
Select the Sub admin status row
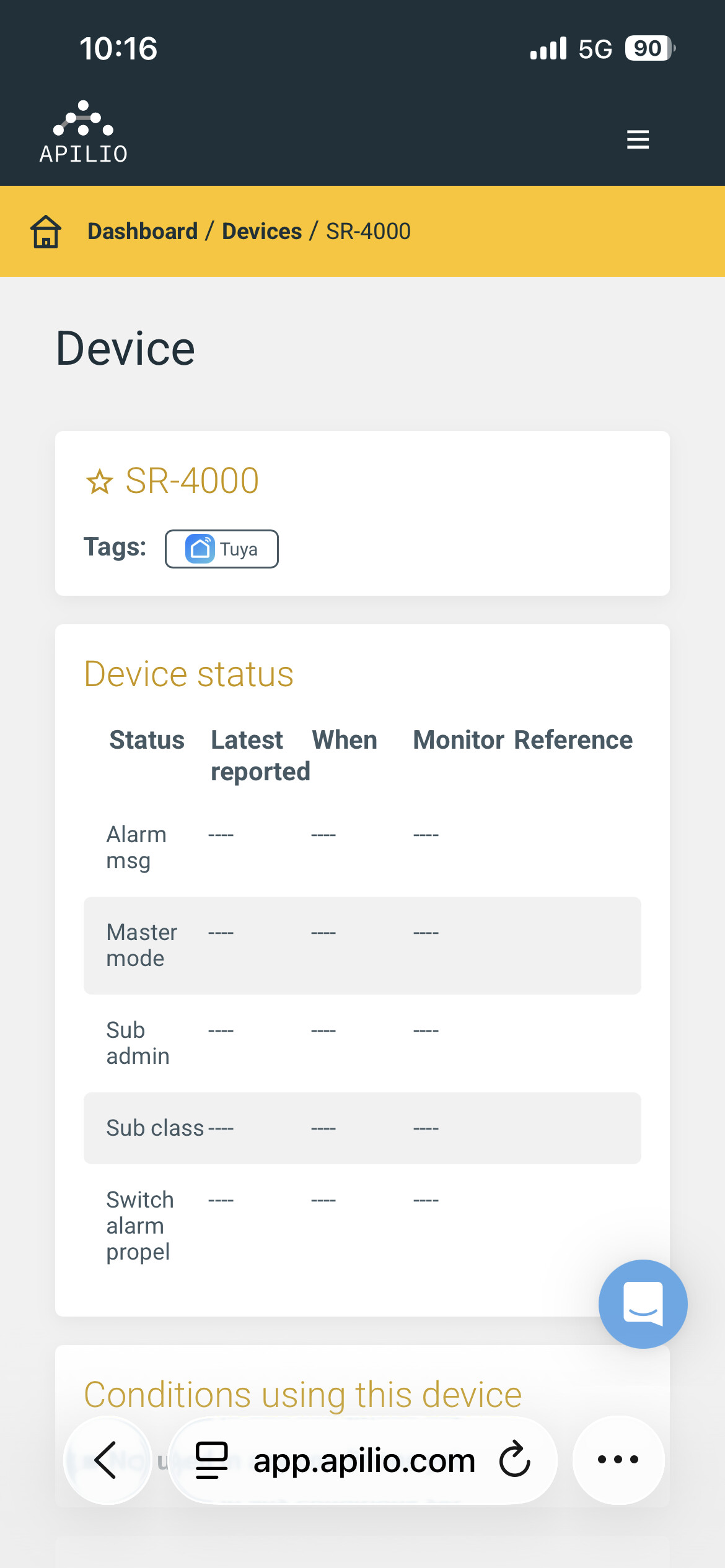[x=362, y=1043]
